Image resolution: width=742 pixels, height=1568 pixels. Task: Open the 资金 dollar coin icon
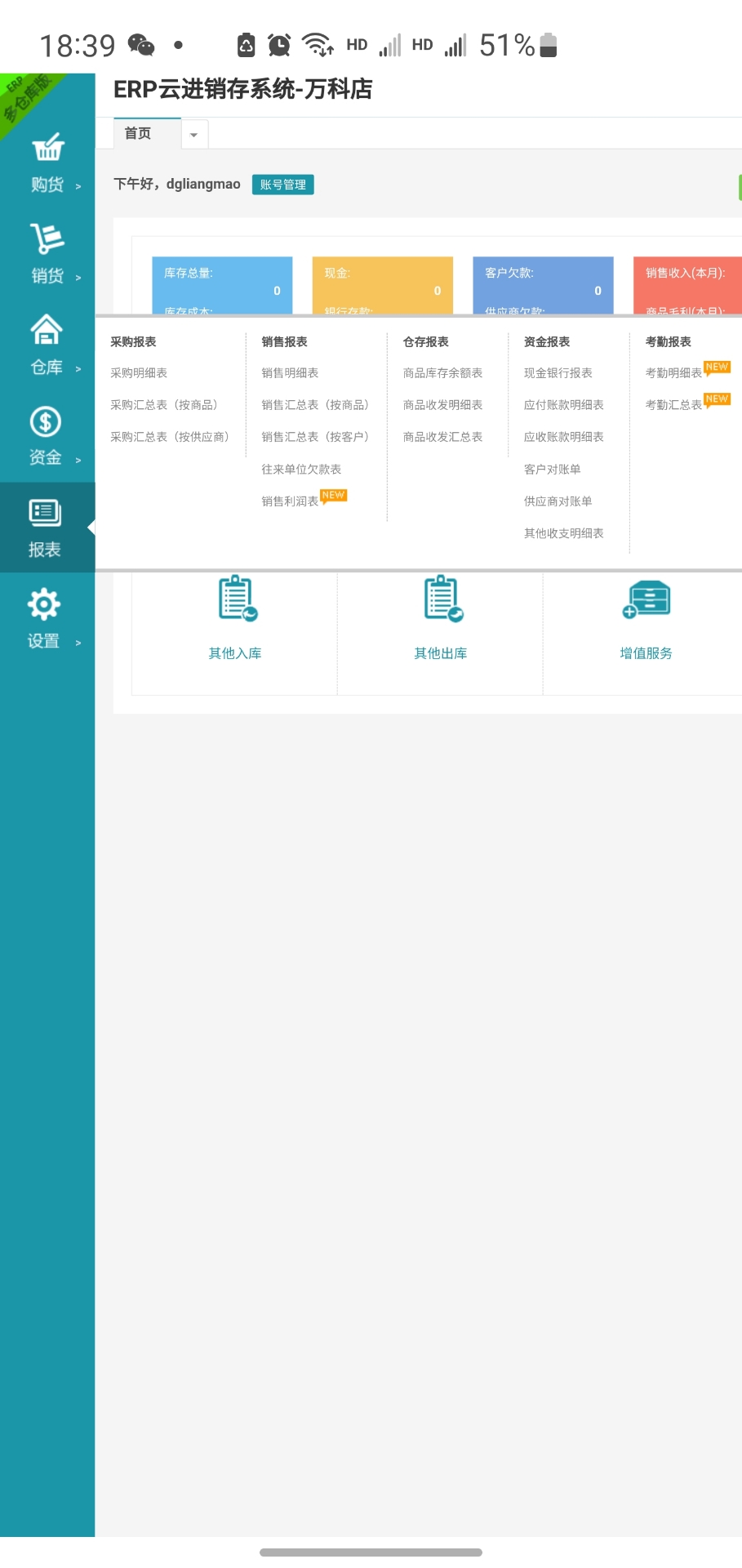coord(46,421)
